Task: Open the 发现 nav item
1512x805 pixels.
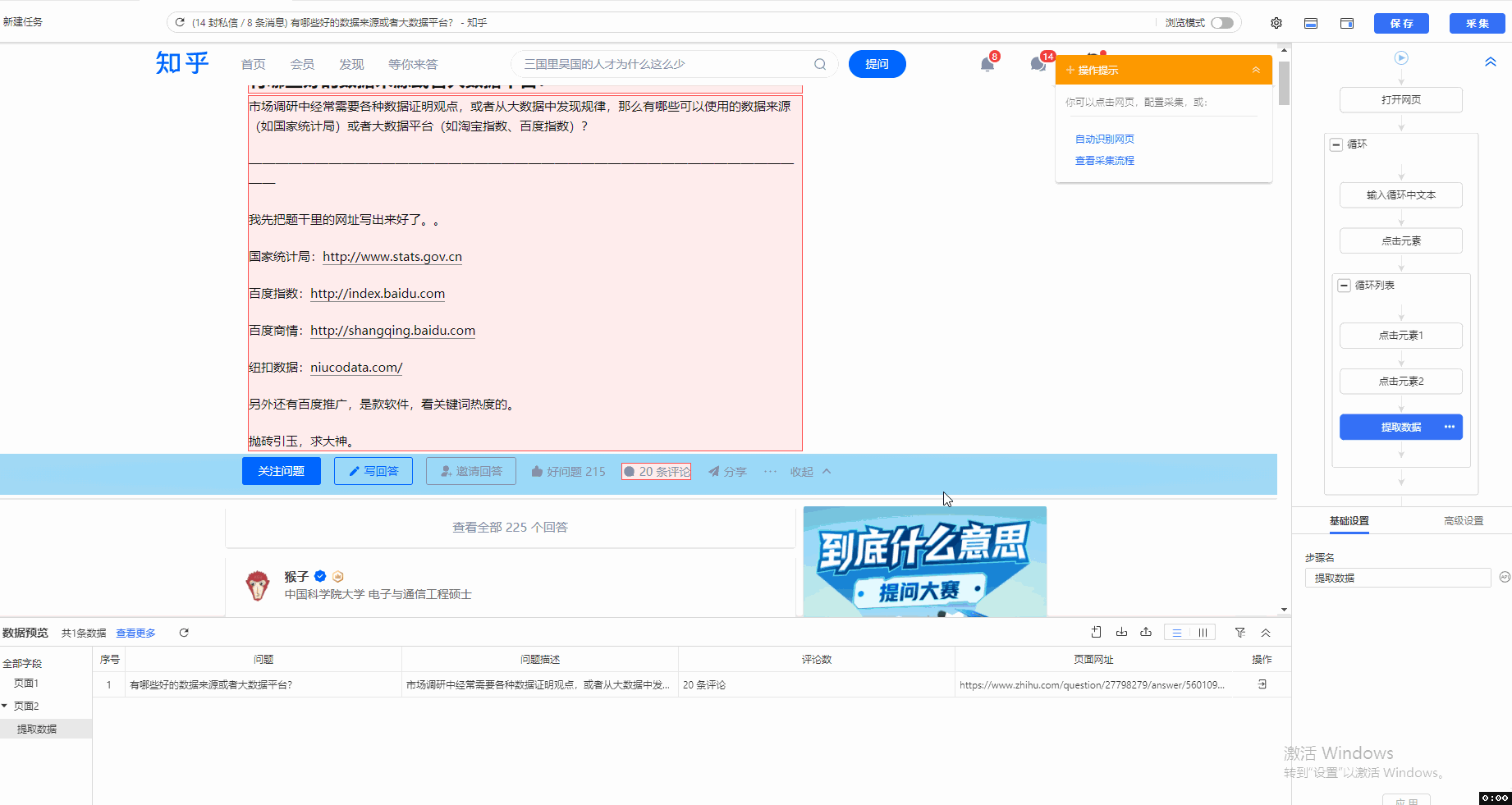Action: click(x=351, y=64)
